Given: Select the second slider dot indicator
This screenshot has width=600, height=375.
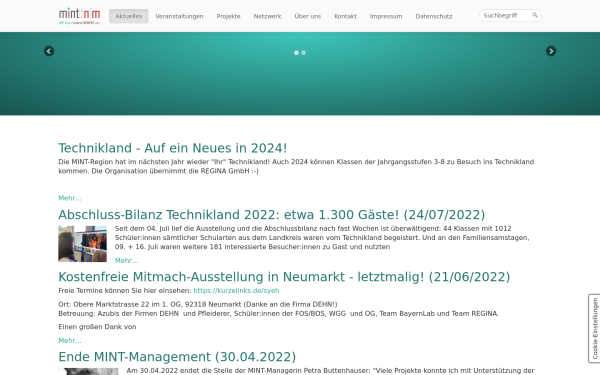Looking at the screenshot, I should (303, 53).
